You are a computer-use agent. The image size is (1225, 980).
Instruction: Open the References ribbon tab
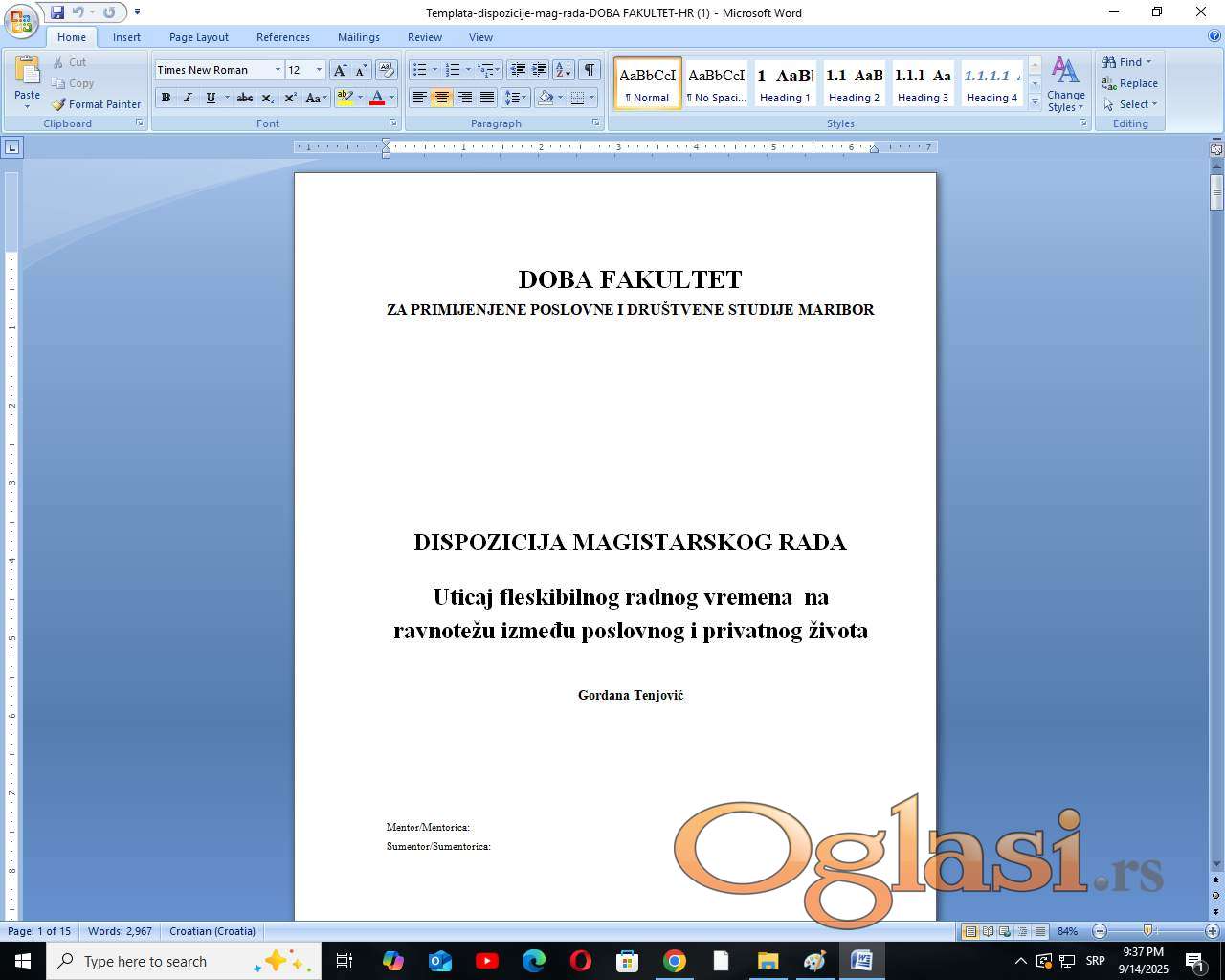(x=282, y=37)
